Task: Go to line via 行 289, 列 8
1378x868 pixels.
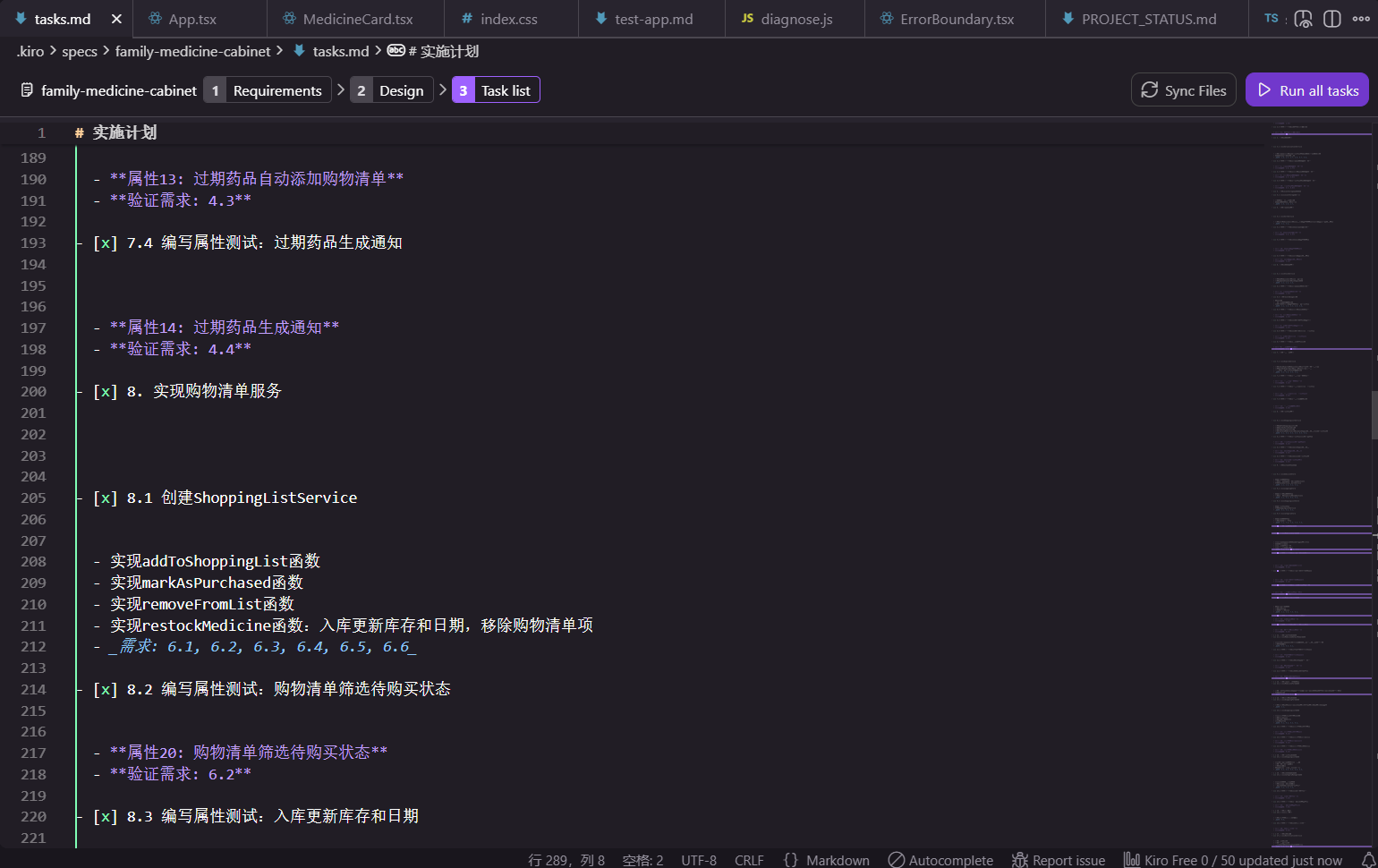Action: coord(566,860)
